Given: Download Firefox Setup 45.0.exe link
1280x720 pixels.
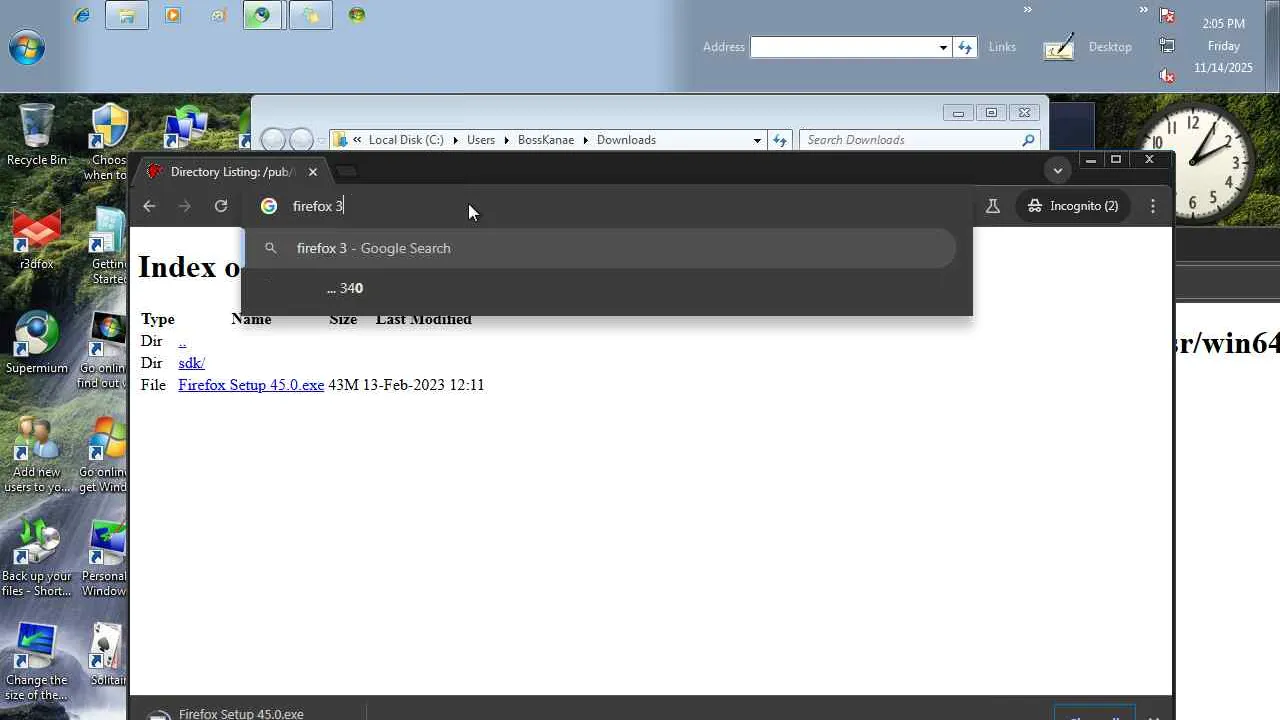Looking at the screenshot, I should click(251, 385).
